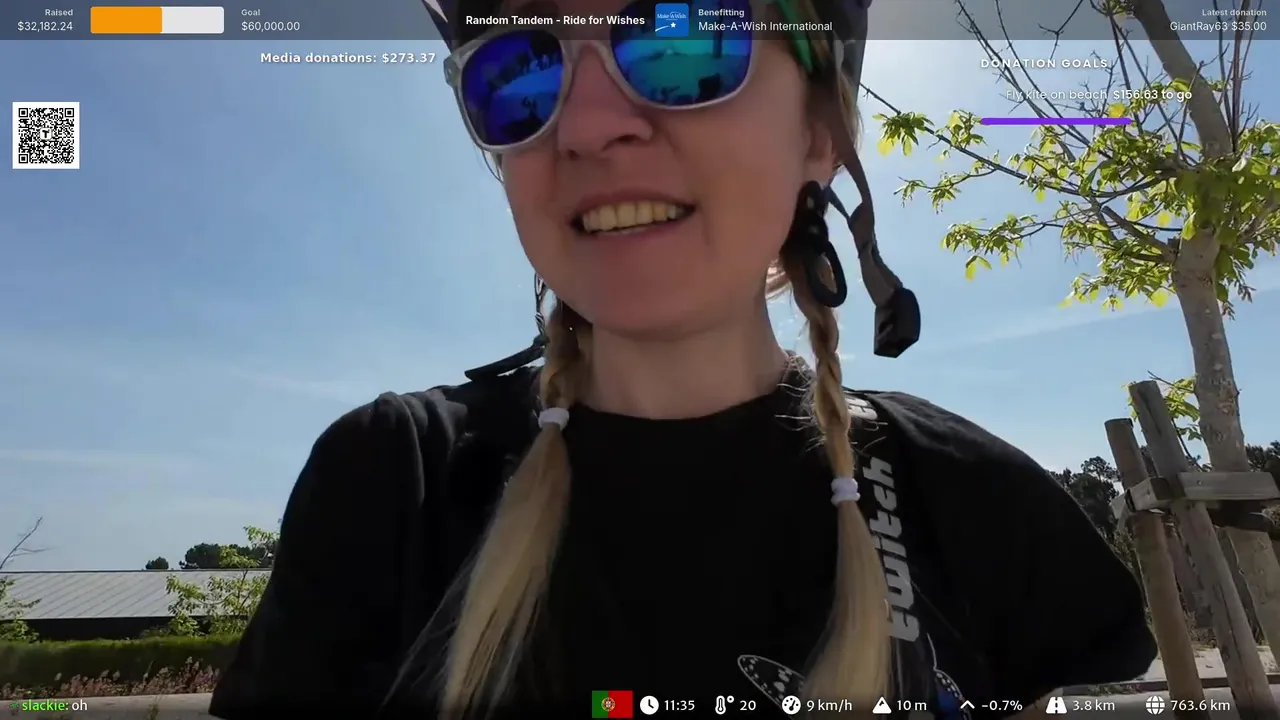Click the Media donations: $273.37 text
Screen dimensions: 1280x720
[x=348, y=58]
